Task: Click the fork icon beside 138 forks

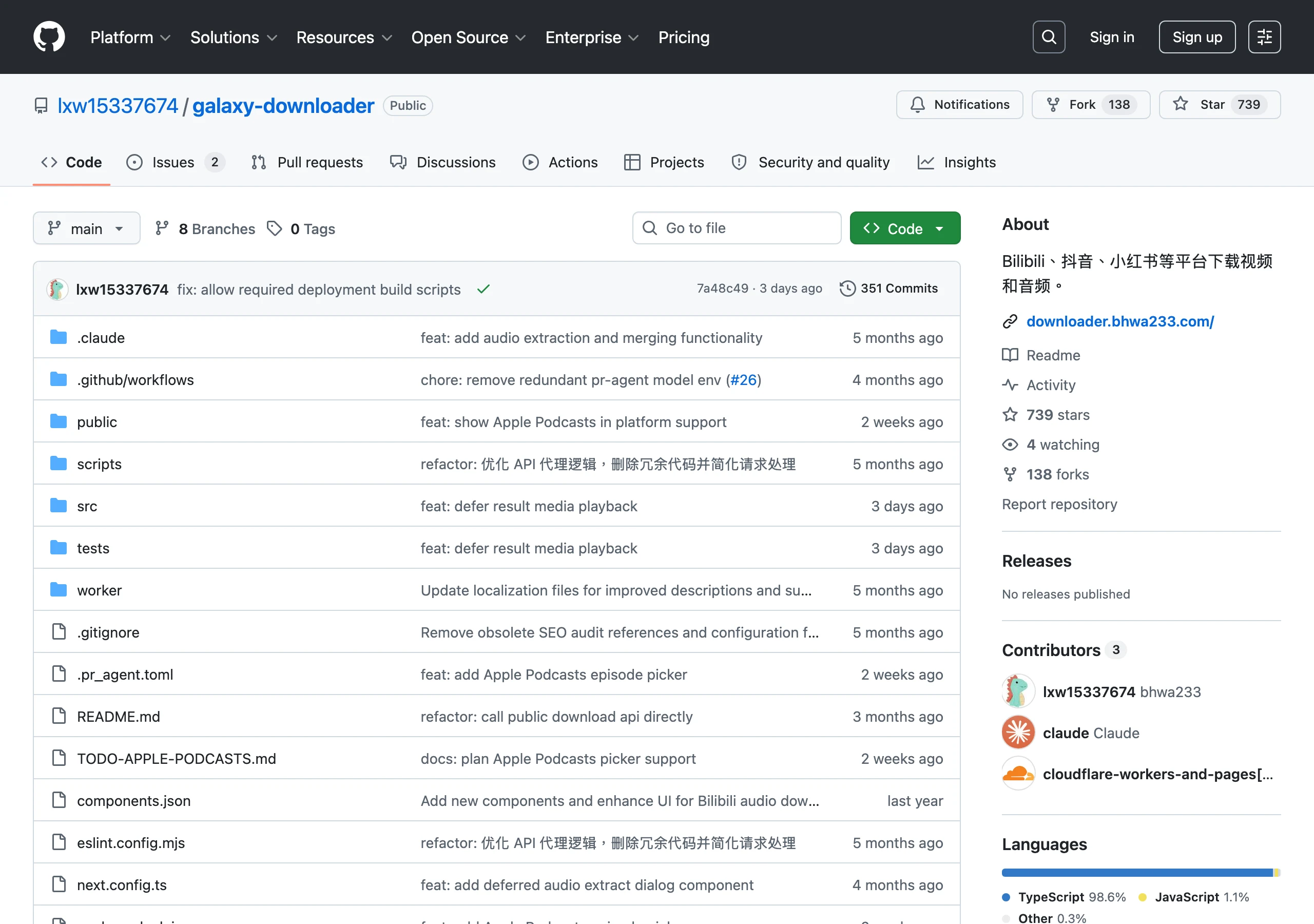Action: click(x=1010, y=474)
